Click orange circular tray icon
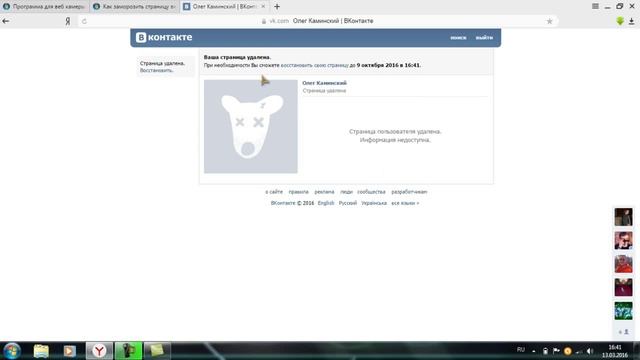 click(568, 351)
